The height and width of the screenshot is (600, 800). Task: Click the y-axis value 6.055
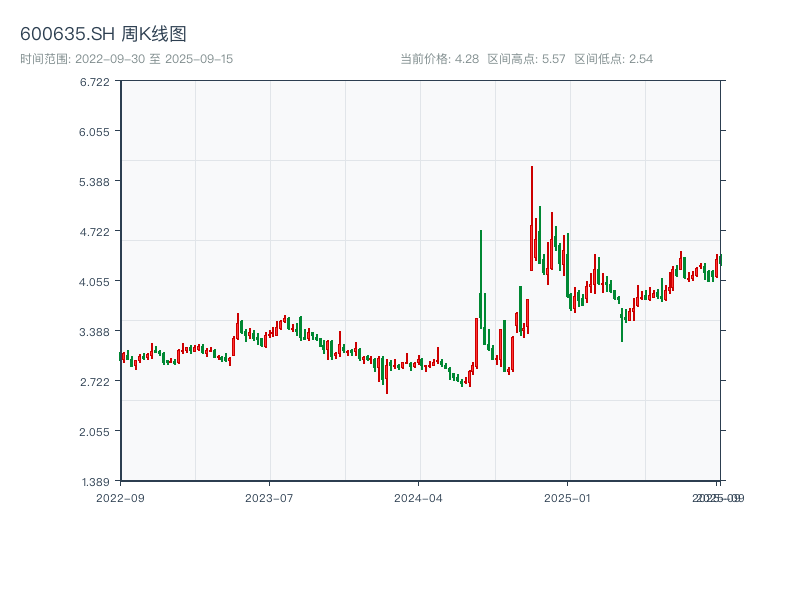click(x=94, y=132)
